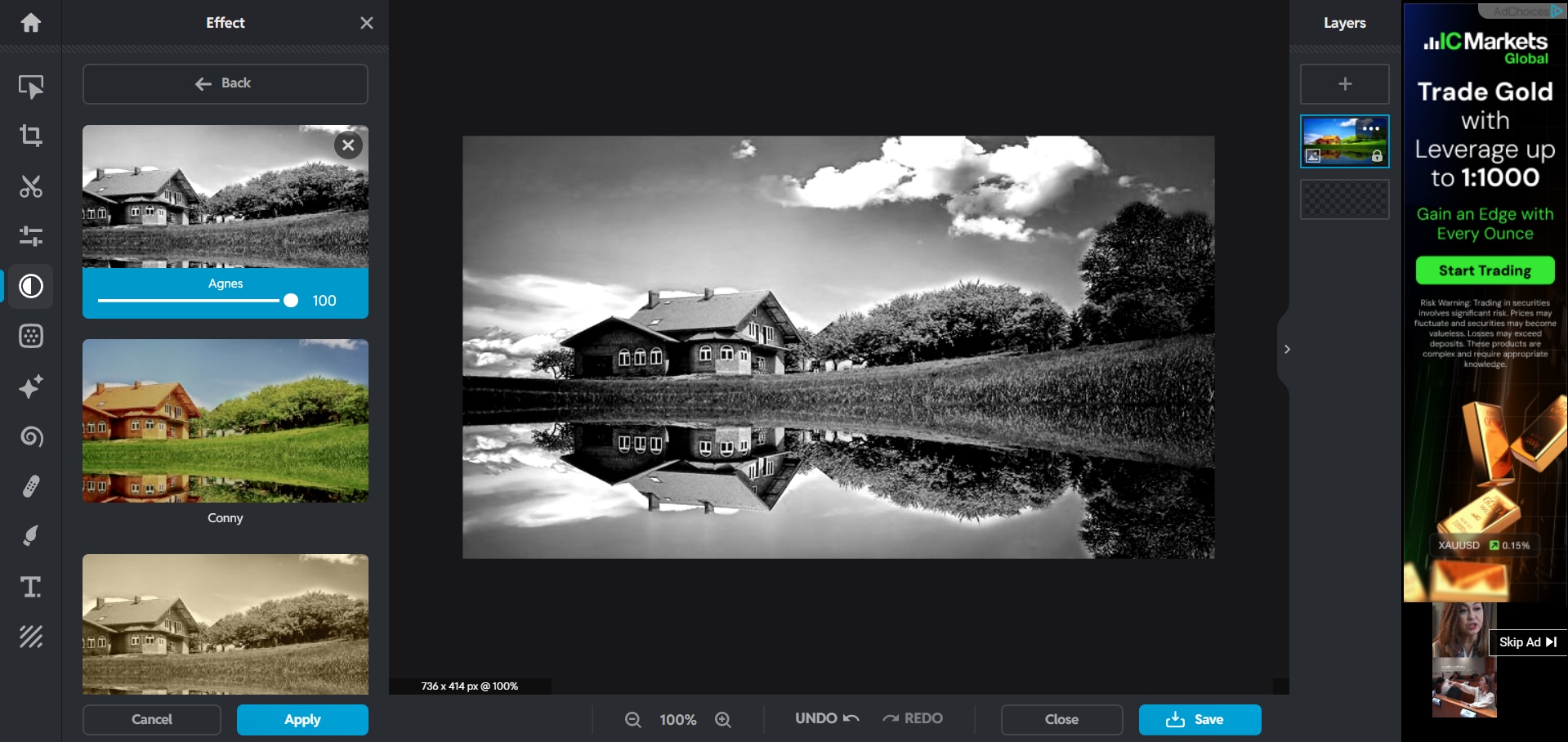Click the Back button in Effect panel
Screen dimensions: 1568x742
226,83
